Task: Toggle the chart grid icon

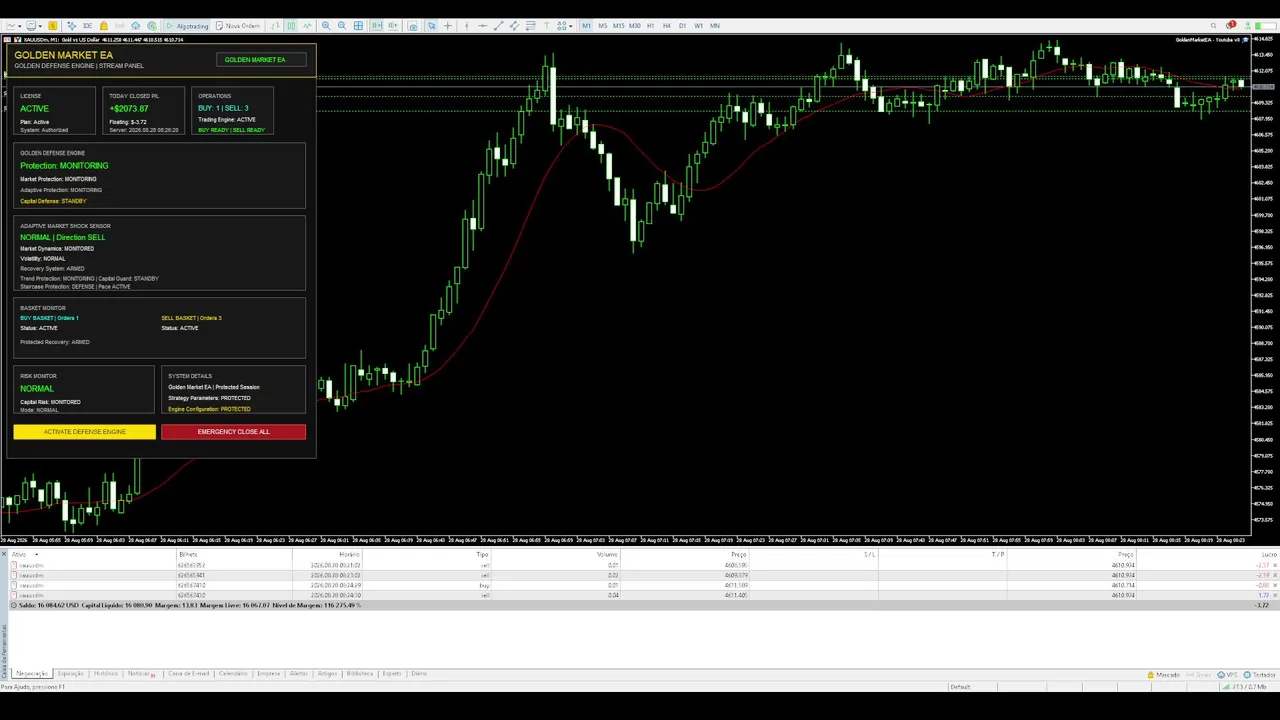Action: pyautogui.click(x=358, y=26)
